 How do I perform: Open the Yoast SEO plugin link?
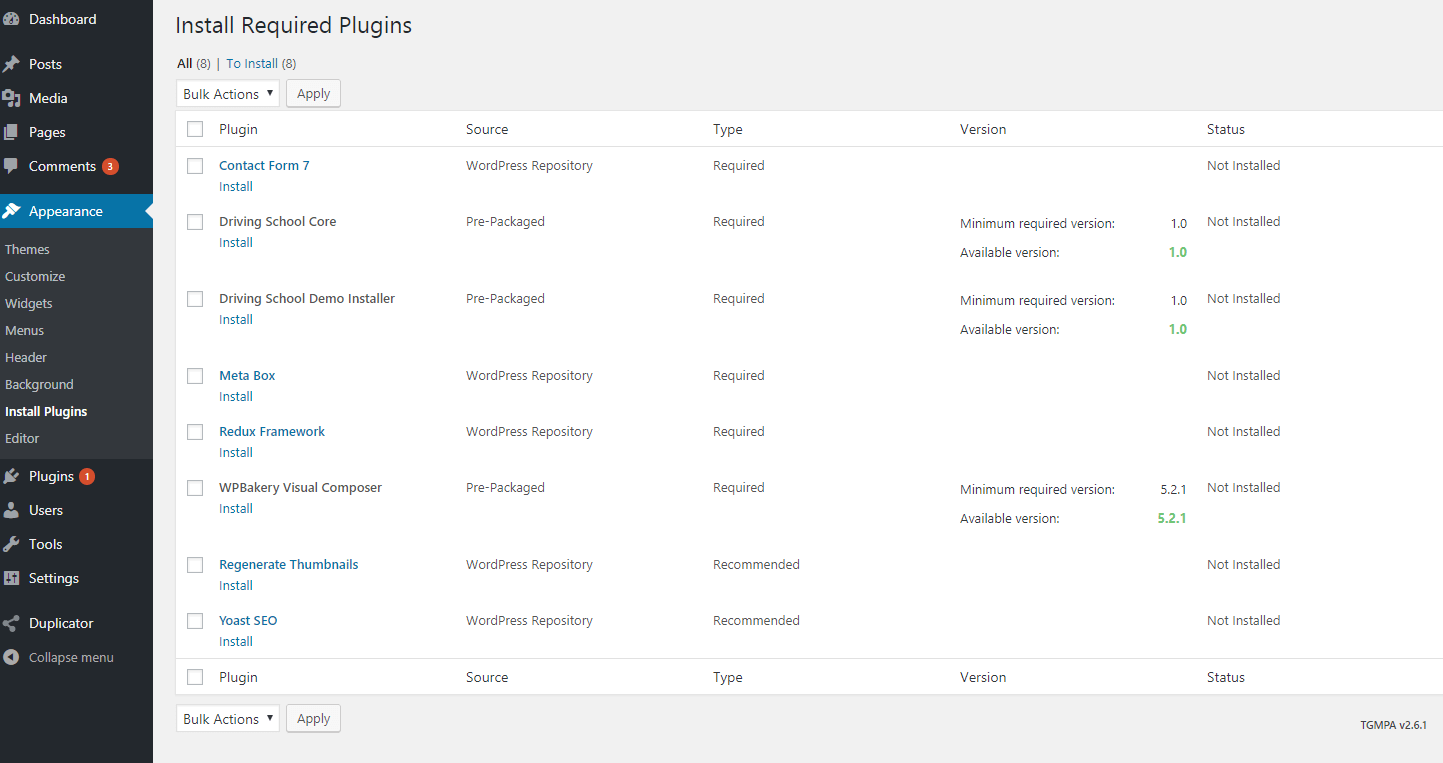point(248,621)
